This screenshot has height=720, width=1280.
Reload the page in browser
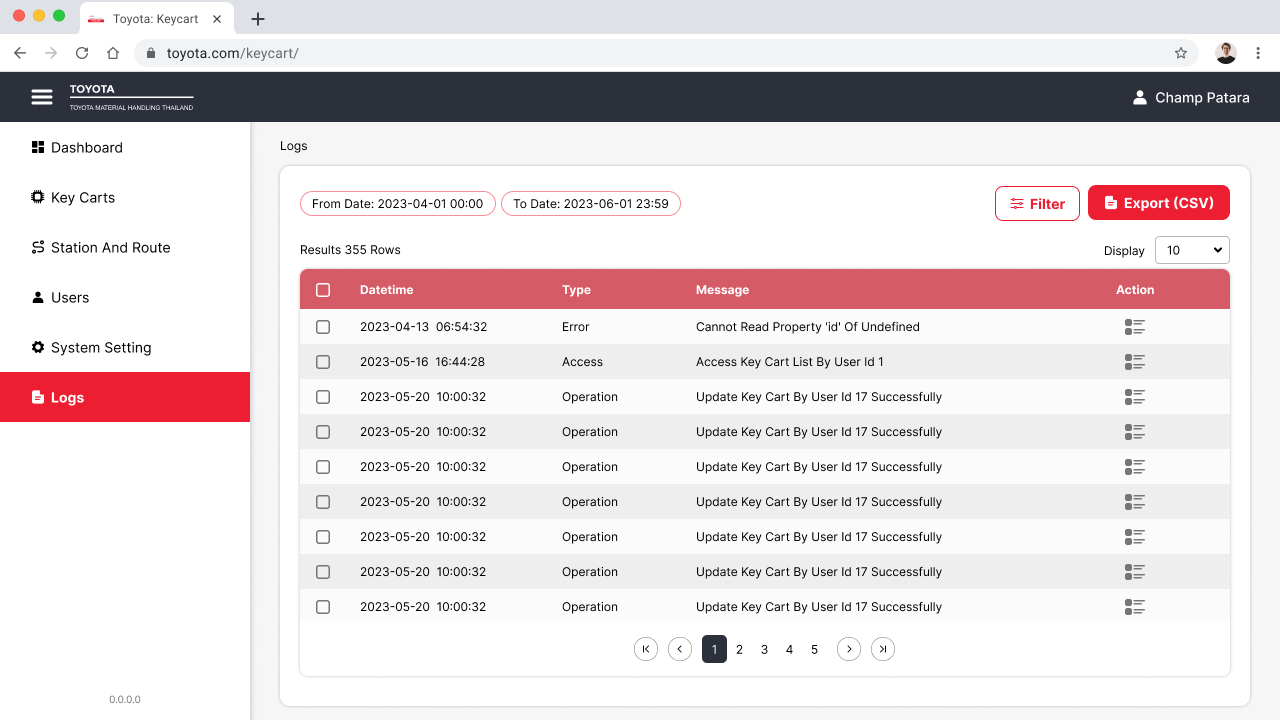pyautogui.click(x=82, y=53)
